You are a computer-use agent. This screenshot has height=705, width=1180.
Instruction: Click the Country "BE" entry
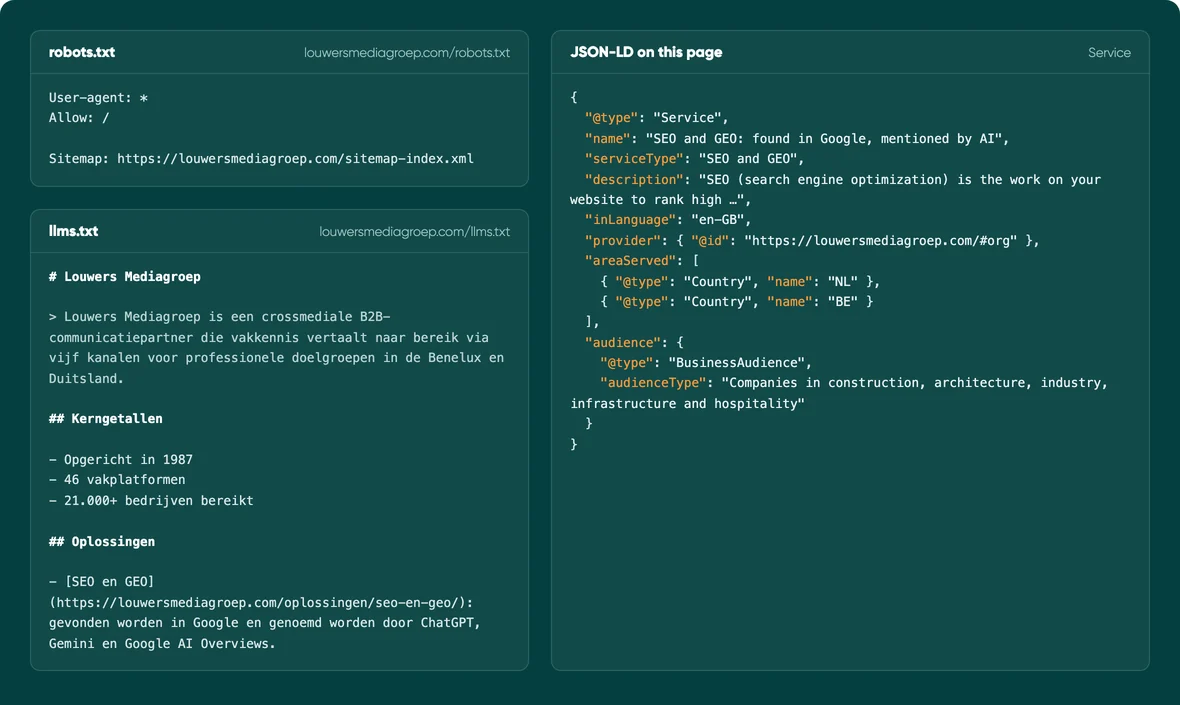736,302
